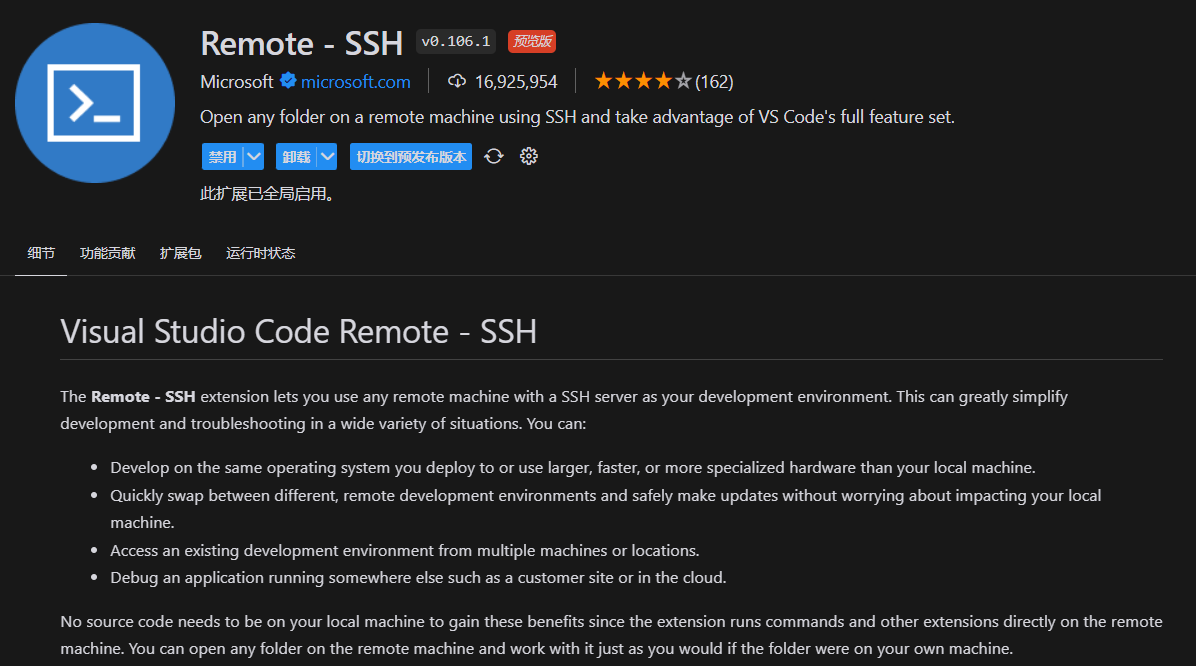Expand the 卸载 (Uninstall) dropdown arrow
Viewport: 1196px width, 666px height.
(x=327, y=156)
